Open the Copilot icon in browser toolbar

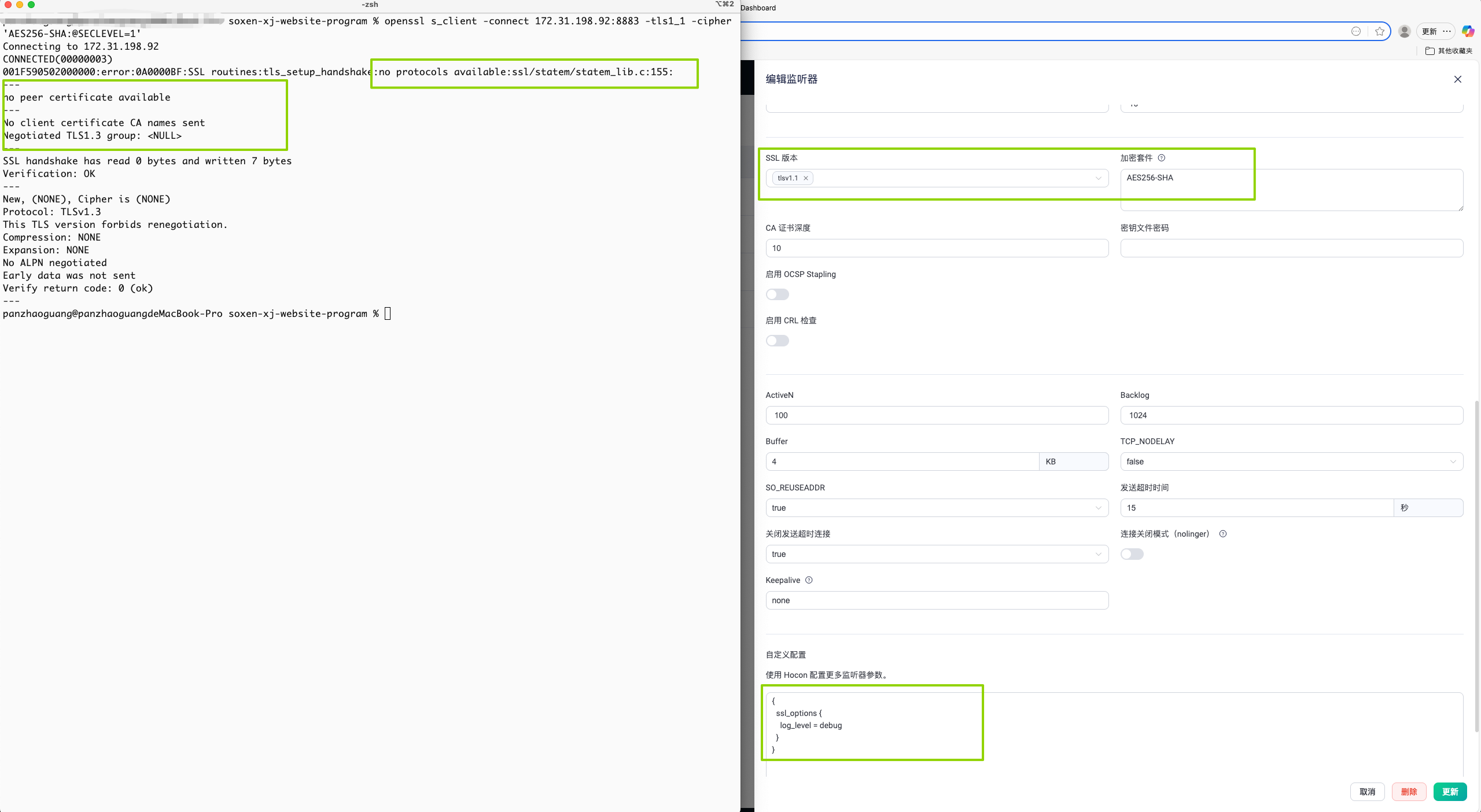coord(1468,31)
